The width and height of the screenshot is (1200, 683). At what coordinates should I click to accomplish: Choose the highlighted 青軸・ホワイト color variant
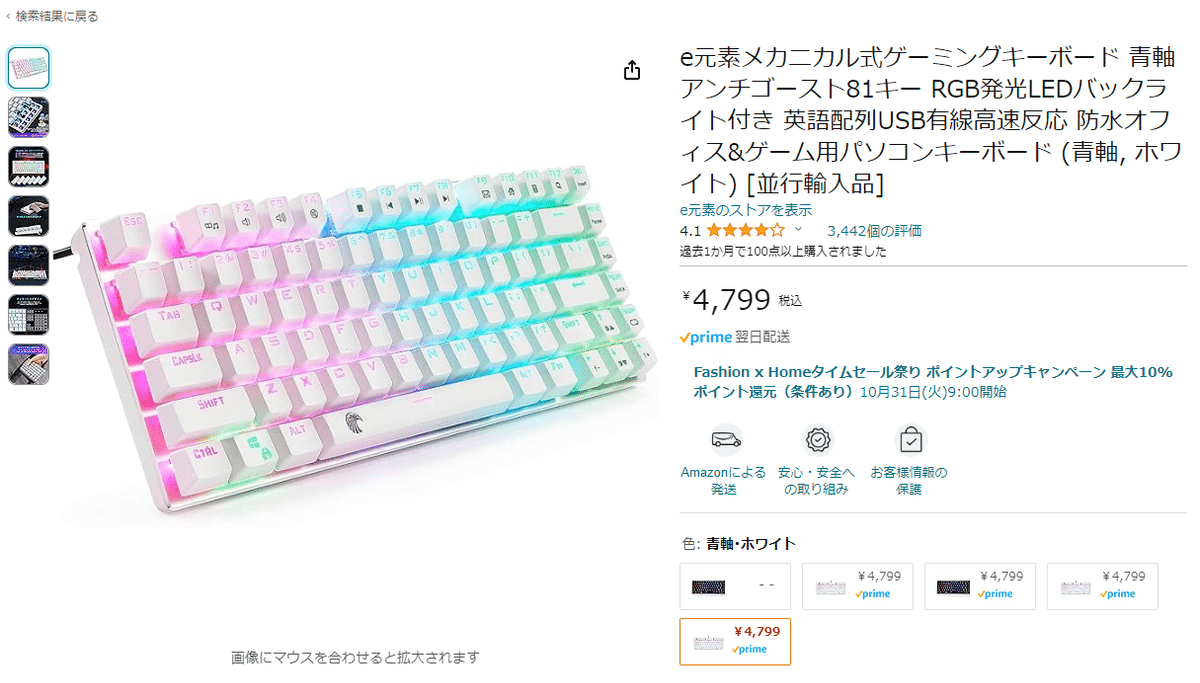click(735, 642)
